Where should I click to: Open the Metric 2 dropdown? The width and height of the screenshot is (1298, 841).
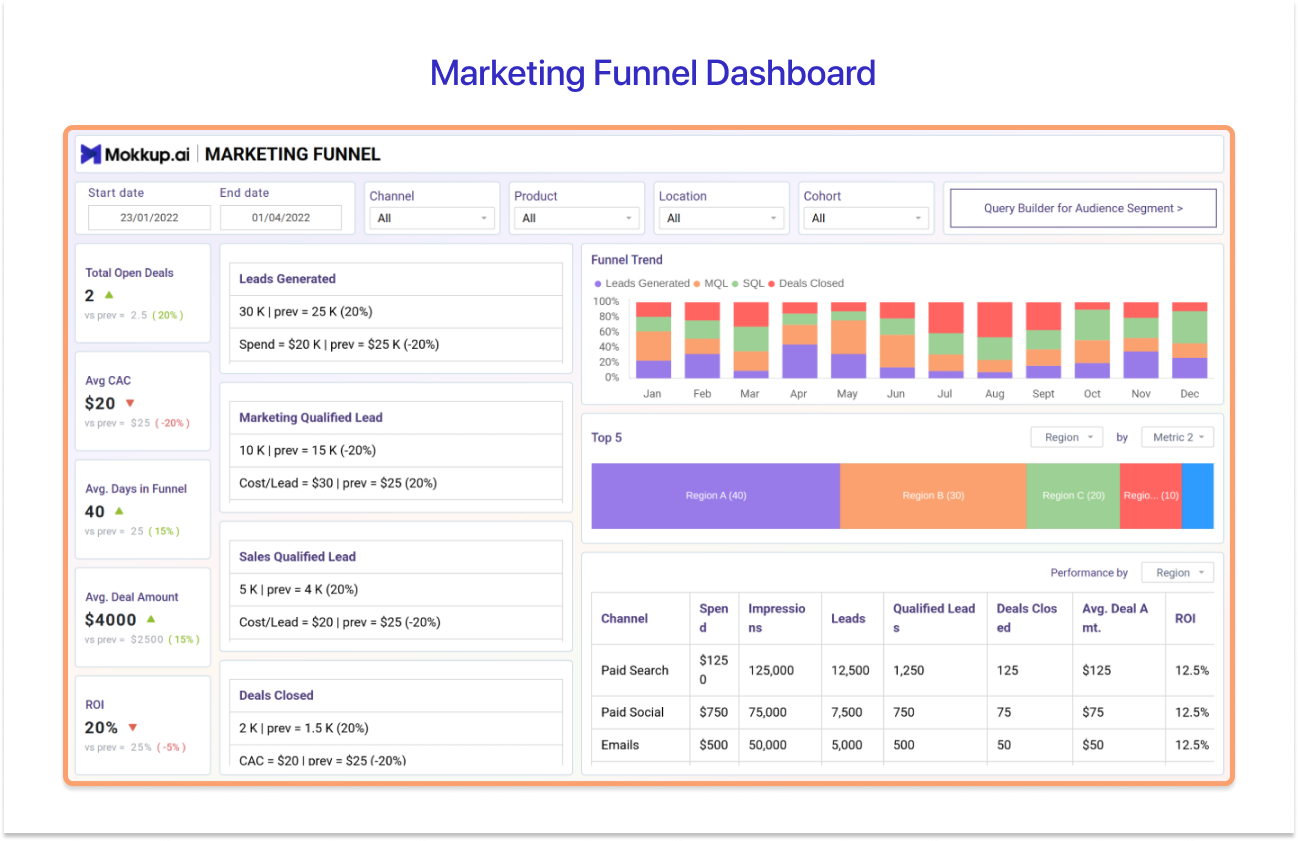pyautogui.click(x=1177, y=437)
